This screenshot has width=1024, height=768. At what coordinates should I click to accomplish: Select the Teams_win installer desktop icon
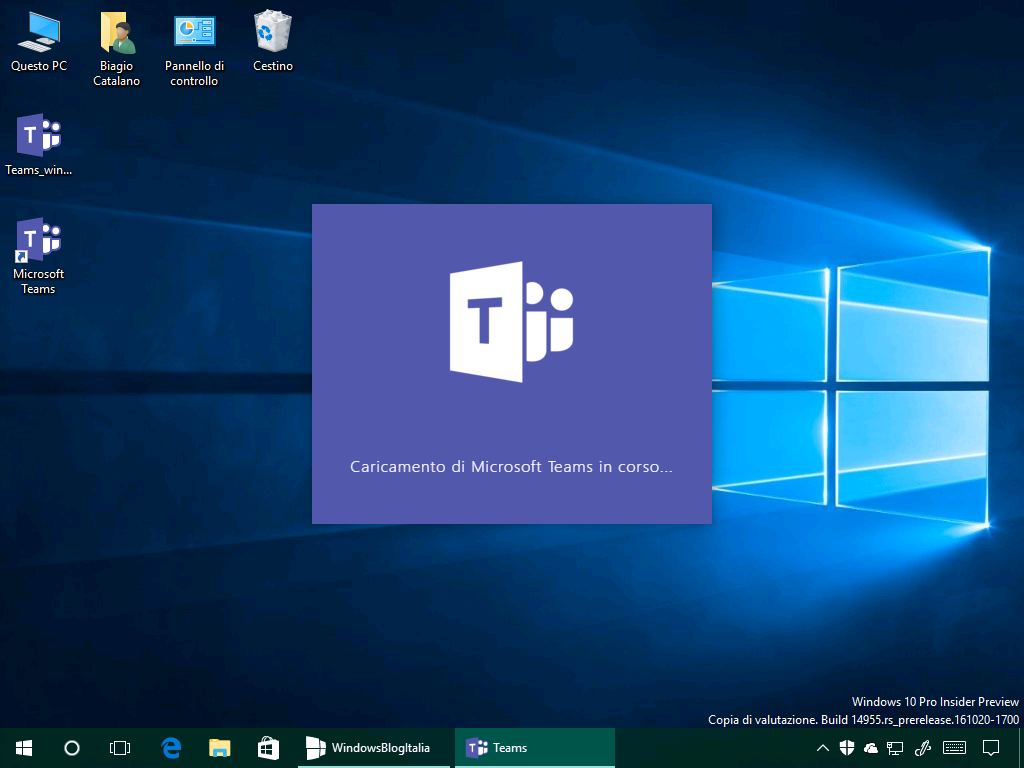[39, 144]
